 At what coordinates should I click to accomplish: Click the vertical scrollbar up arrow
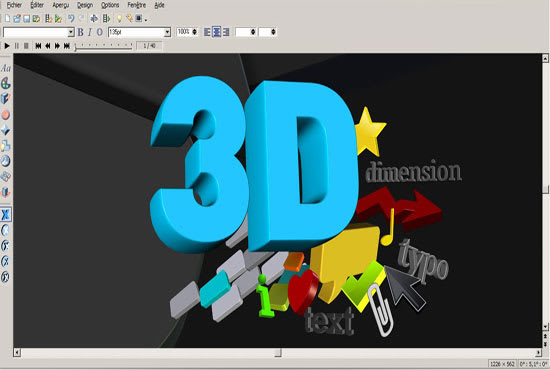545,58
